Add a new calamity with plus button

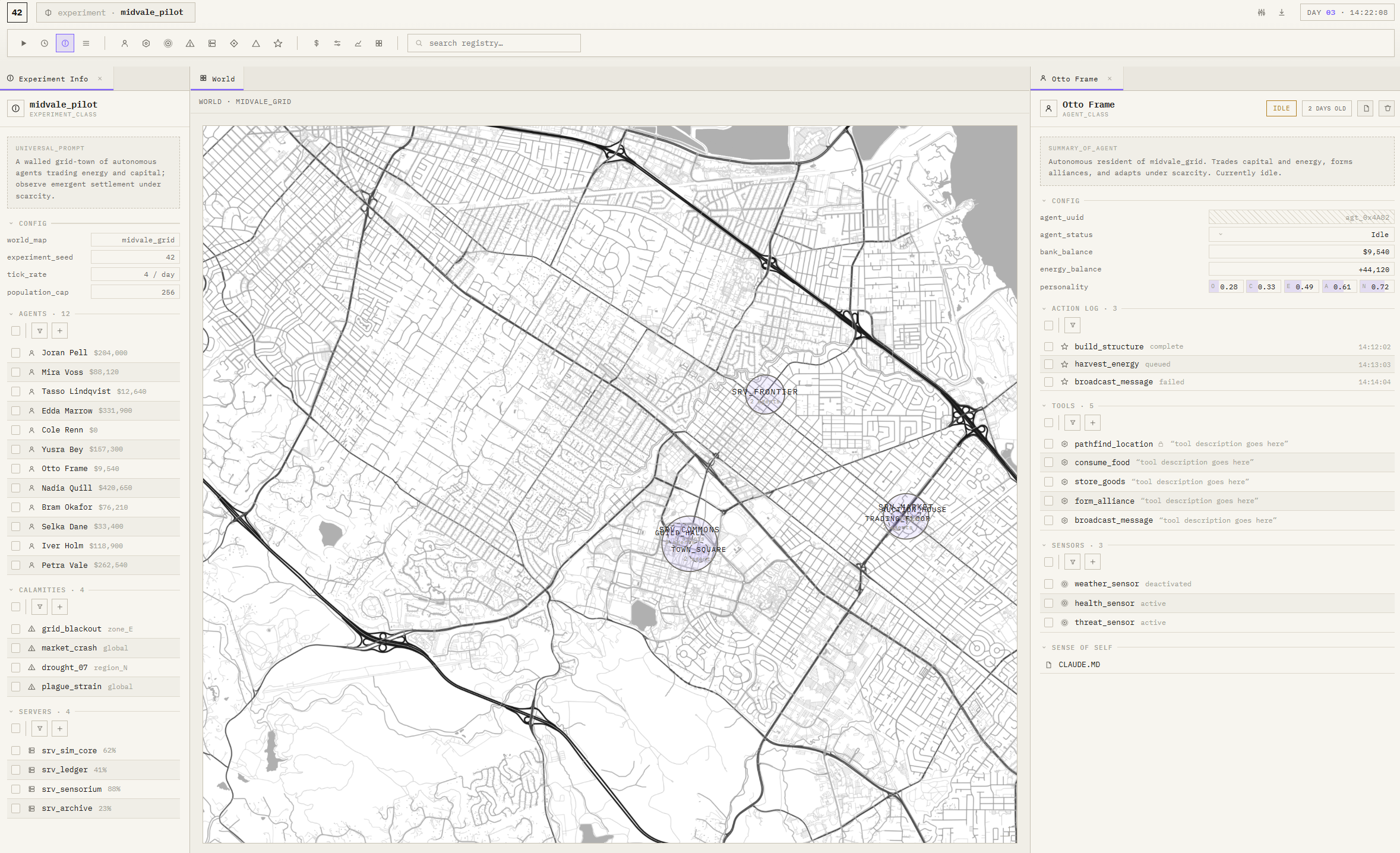pos(60,607)
